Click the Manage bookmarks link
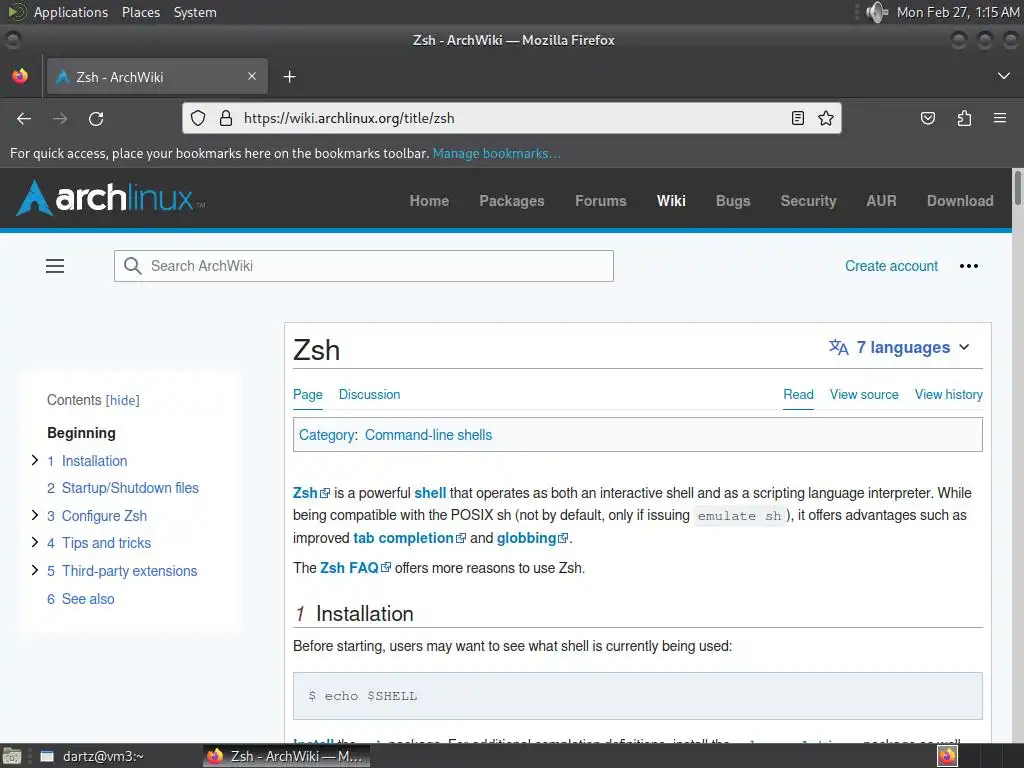Viewport: 1024px width, 768px height. pos(496,153)
